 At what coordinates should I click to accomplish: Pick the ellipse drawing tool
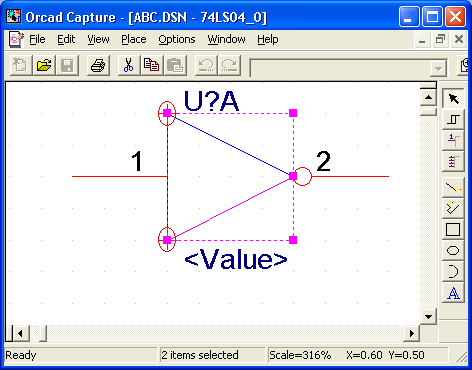click(453, 251)
